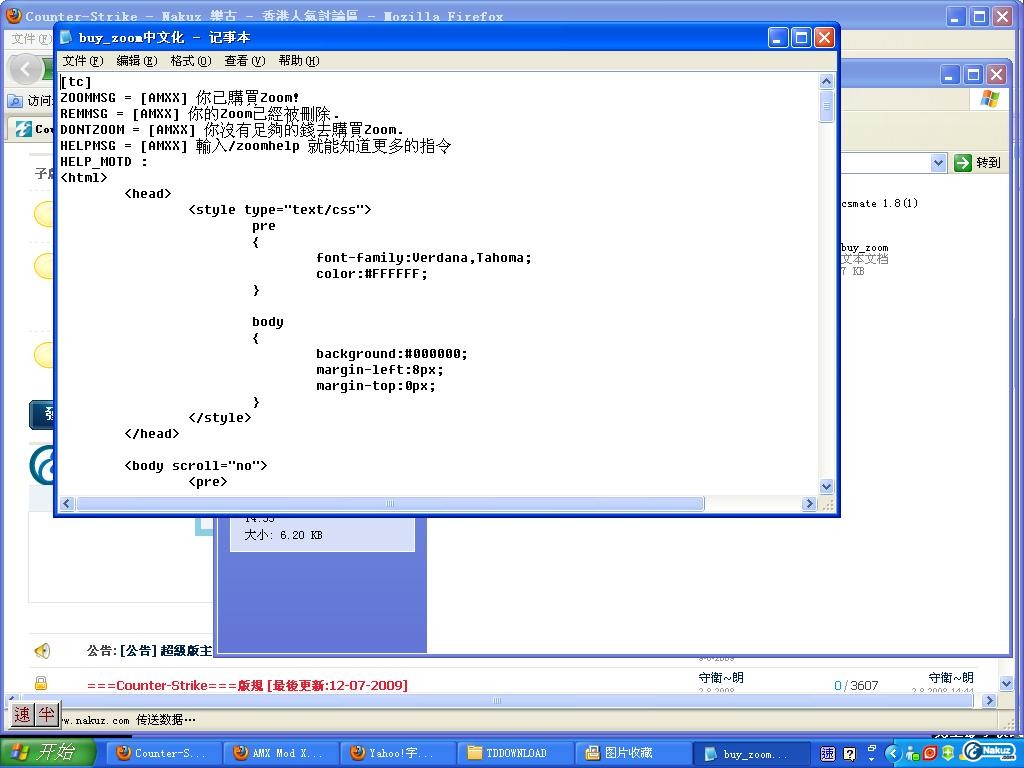Screen dimensions: 1024x768
Task: Click Notepad's horizontal scrollbar thumb
Action: (390, 504)
